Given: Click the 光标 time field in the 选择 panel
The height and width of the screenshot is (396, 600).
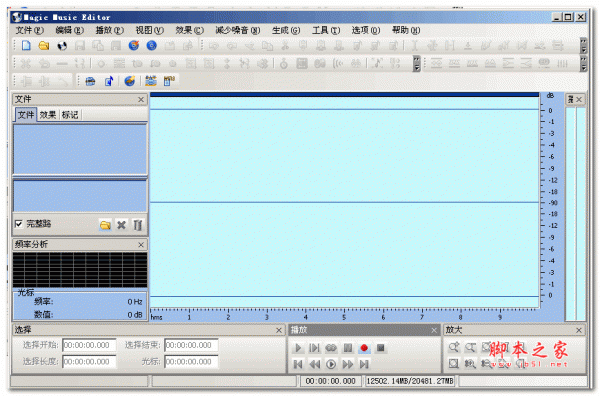Looking at the screenshot, I should point(191,362).
